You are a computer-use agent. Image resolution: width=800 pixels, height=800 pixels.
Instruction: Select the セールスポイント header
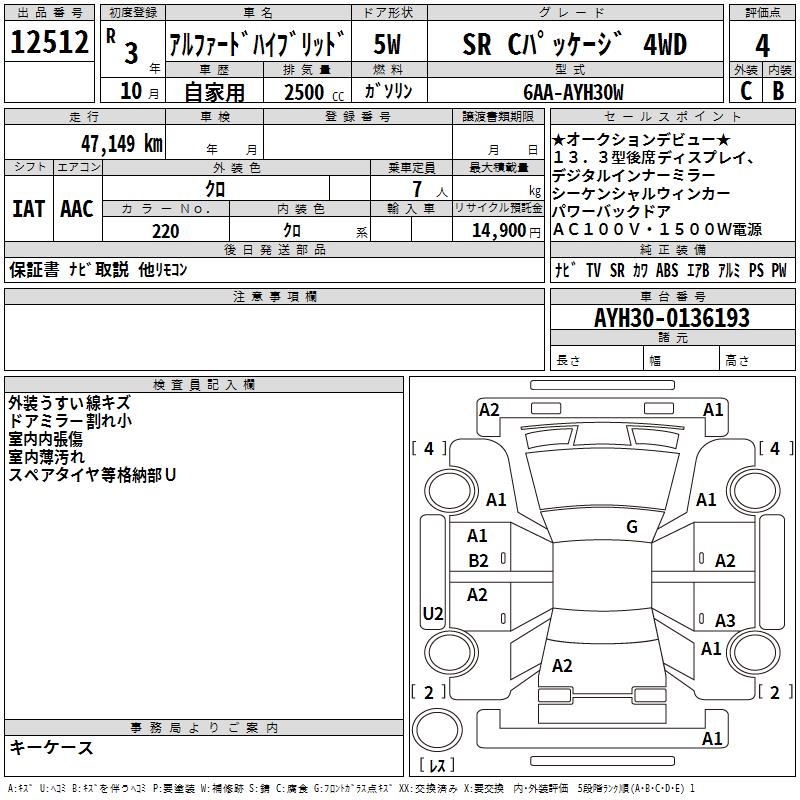tap(672, 116)
